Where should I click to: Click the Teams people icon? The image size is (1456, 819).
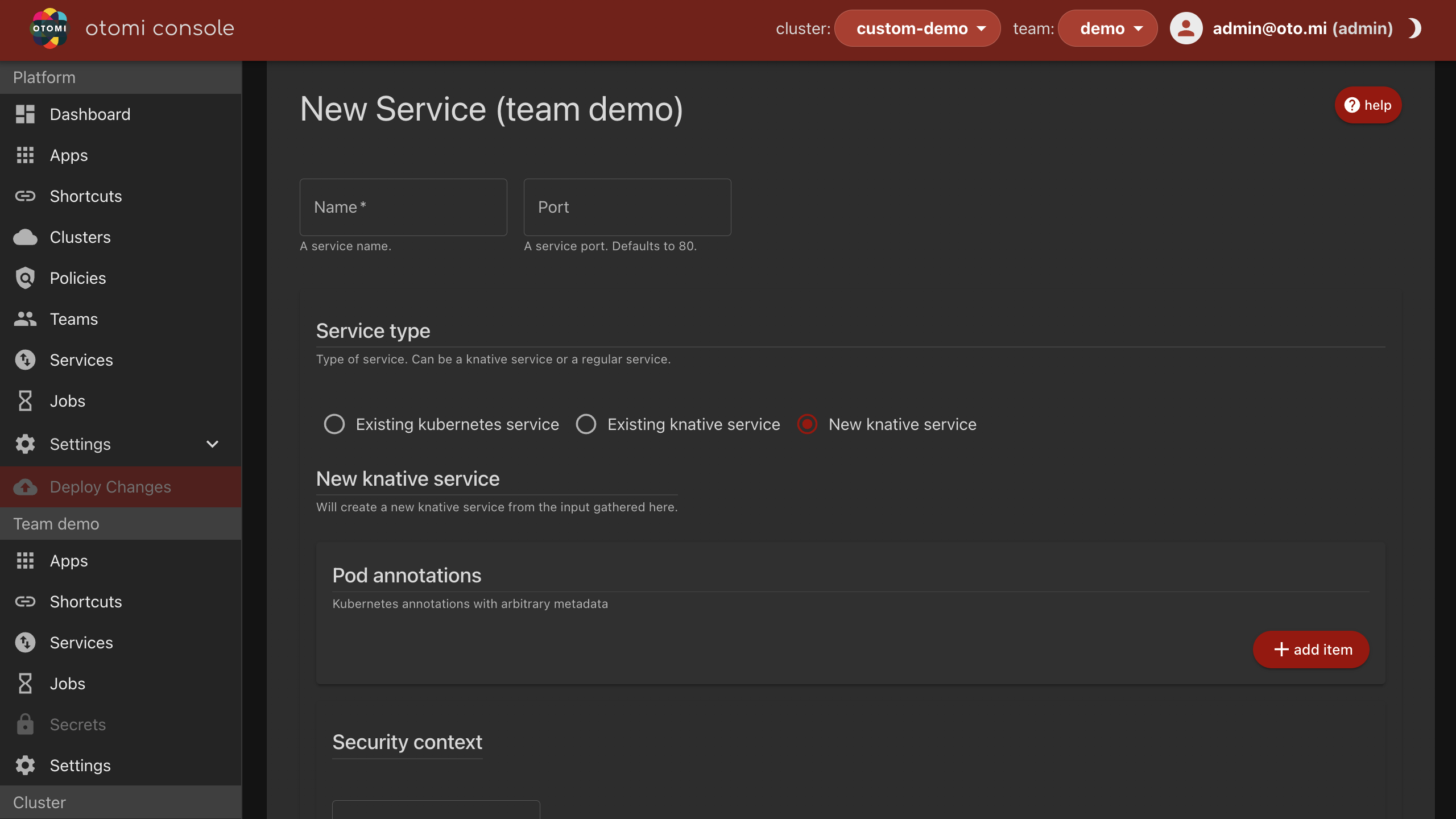click(x=25, y=319)
